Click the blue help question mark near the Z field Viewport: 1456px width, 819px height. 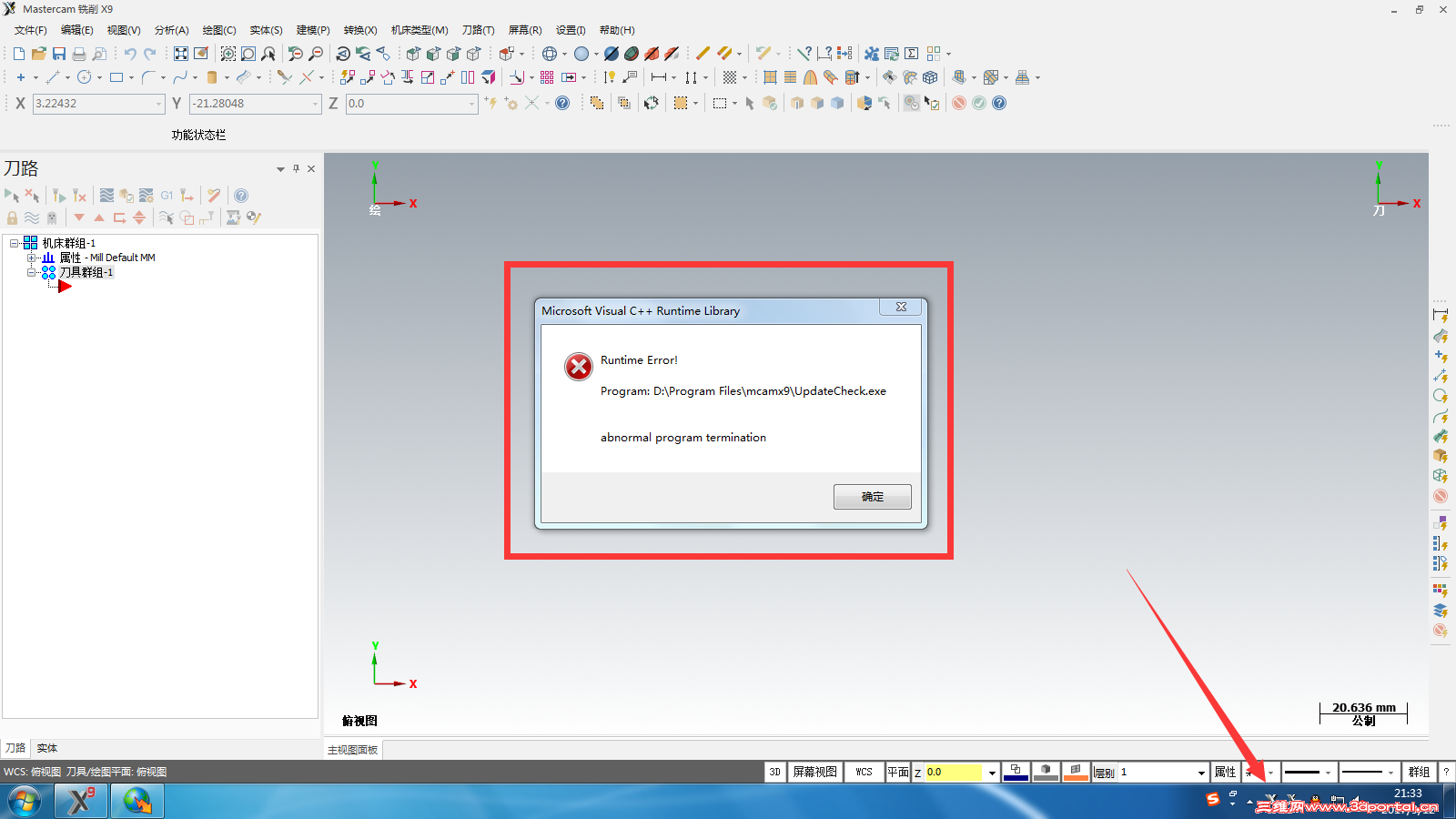click(562, 103)
